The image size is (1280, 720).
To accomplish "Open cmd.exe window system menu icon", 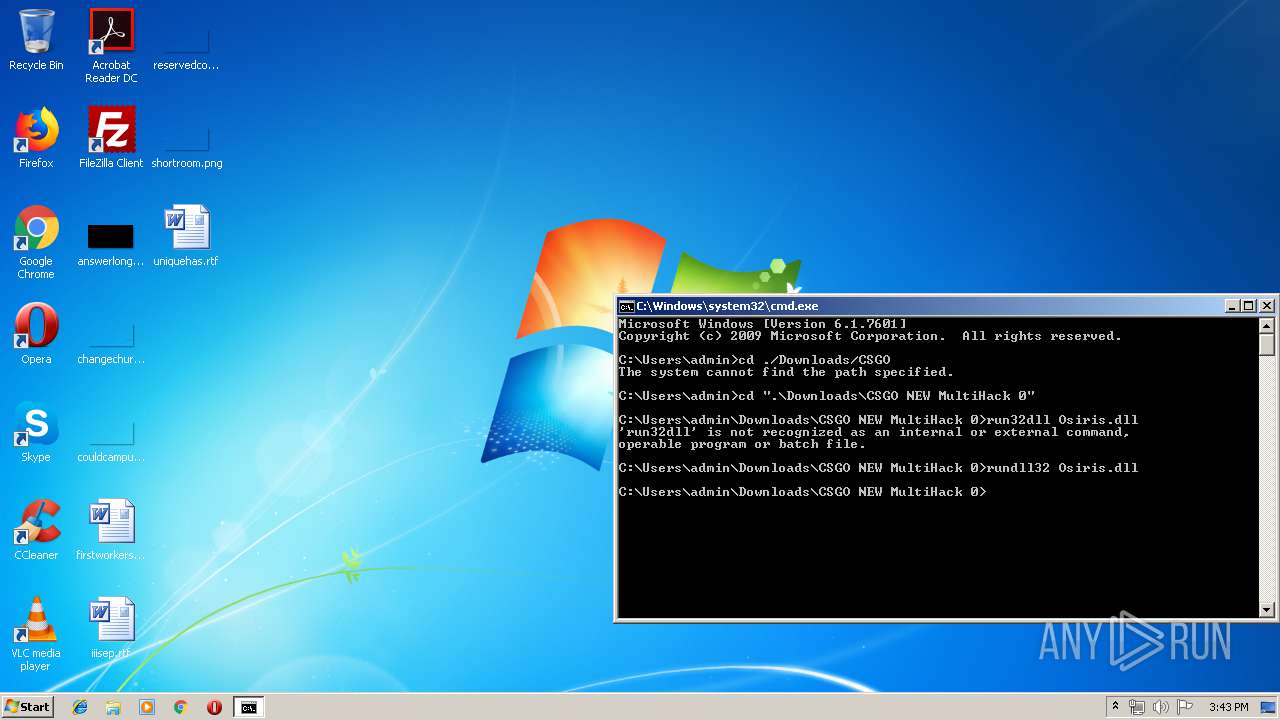I will tap(626, 306).
